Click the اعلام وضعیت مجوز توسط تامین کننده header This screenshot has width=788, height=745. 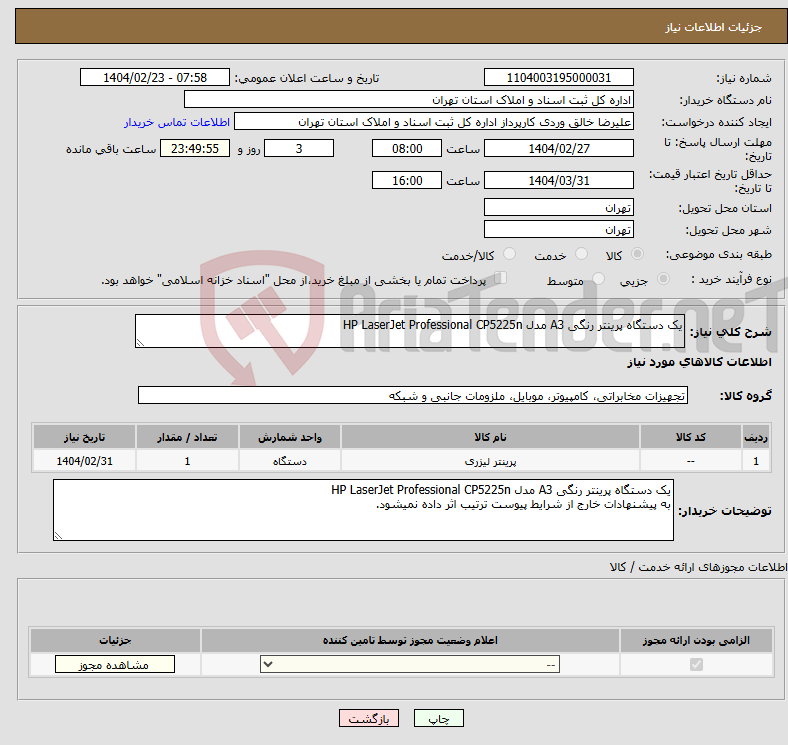point(410,640)
